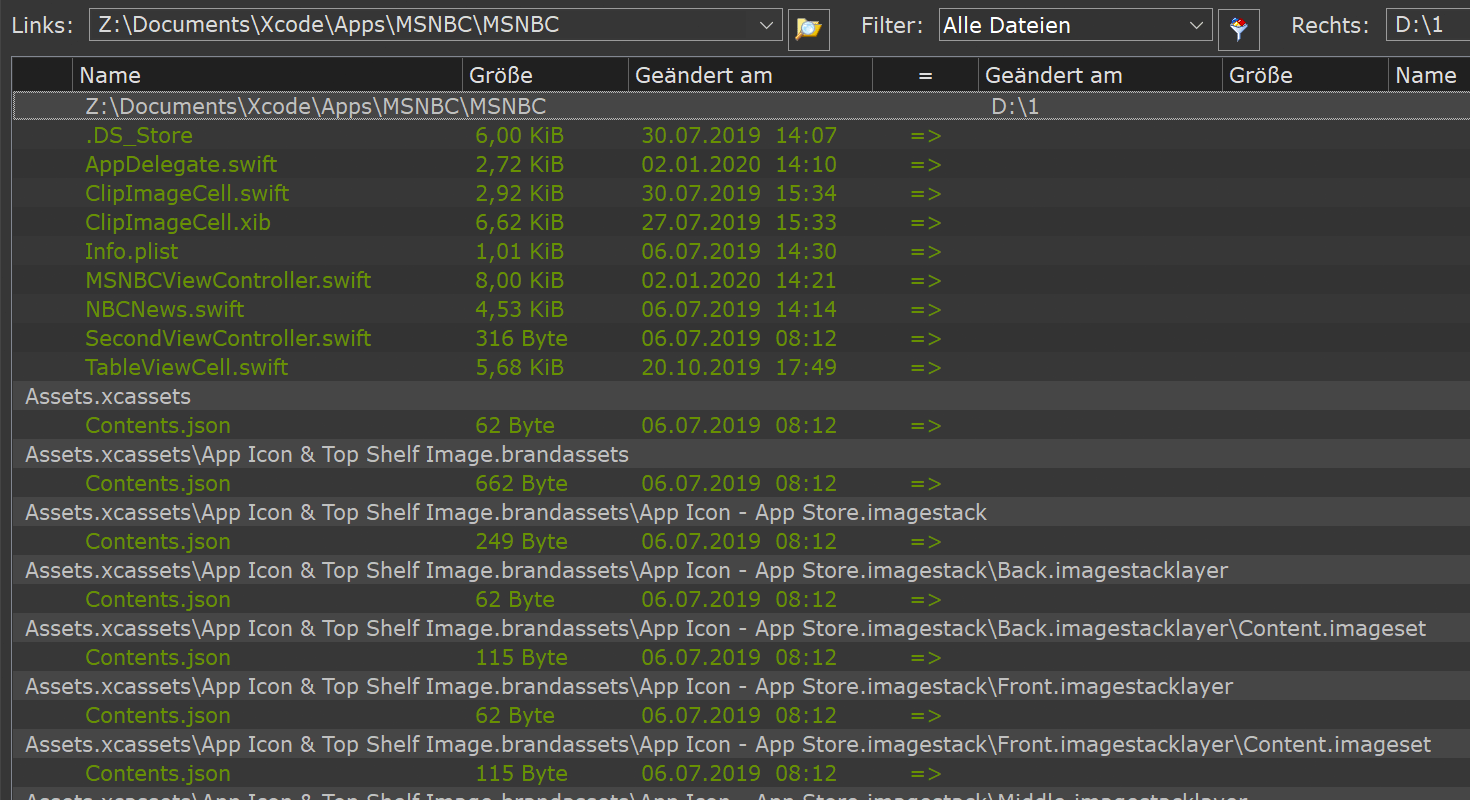The height and width of the screenshot is (800, 1470).
Task: Click into the Rechts path field
Action: click(1428, 25)
